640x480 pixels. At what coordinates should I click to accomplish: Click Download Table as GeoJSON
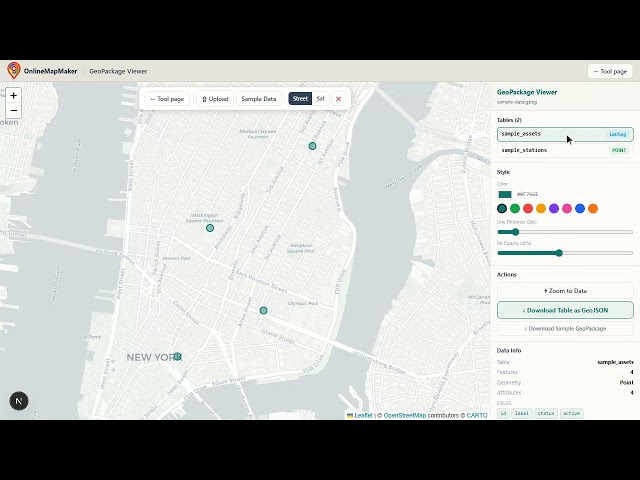pos(565,310)
